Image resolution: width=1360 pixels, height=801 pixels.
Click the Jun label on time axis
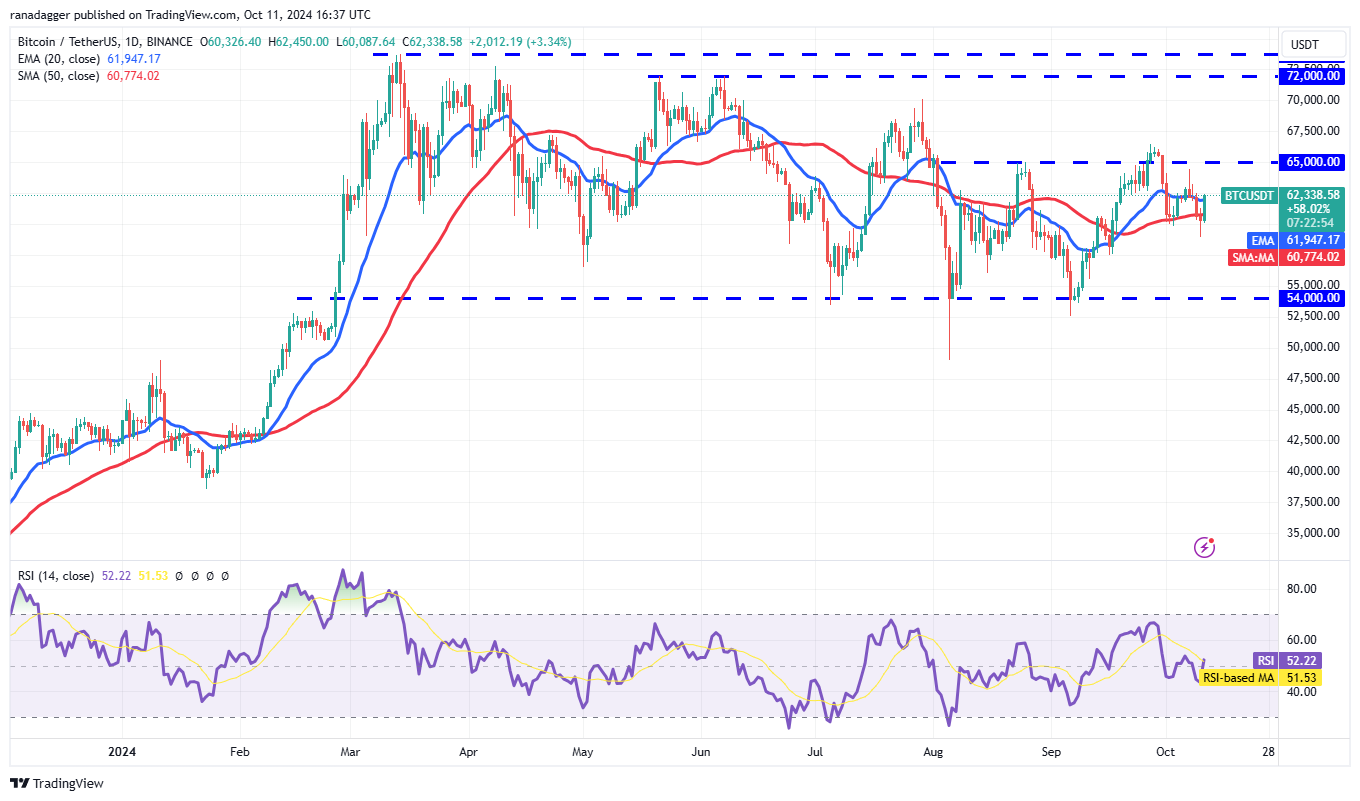tap(700, 750)
